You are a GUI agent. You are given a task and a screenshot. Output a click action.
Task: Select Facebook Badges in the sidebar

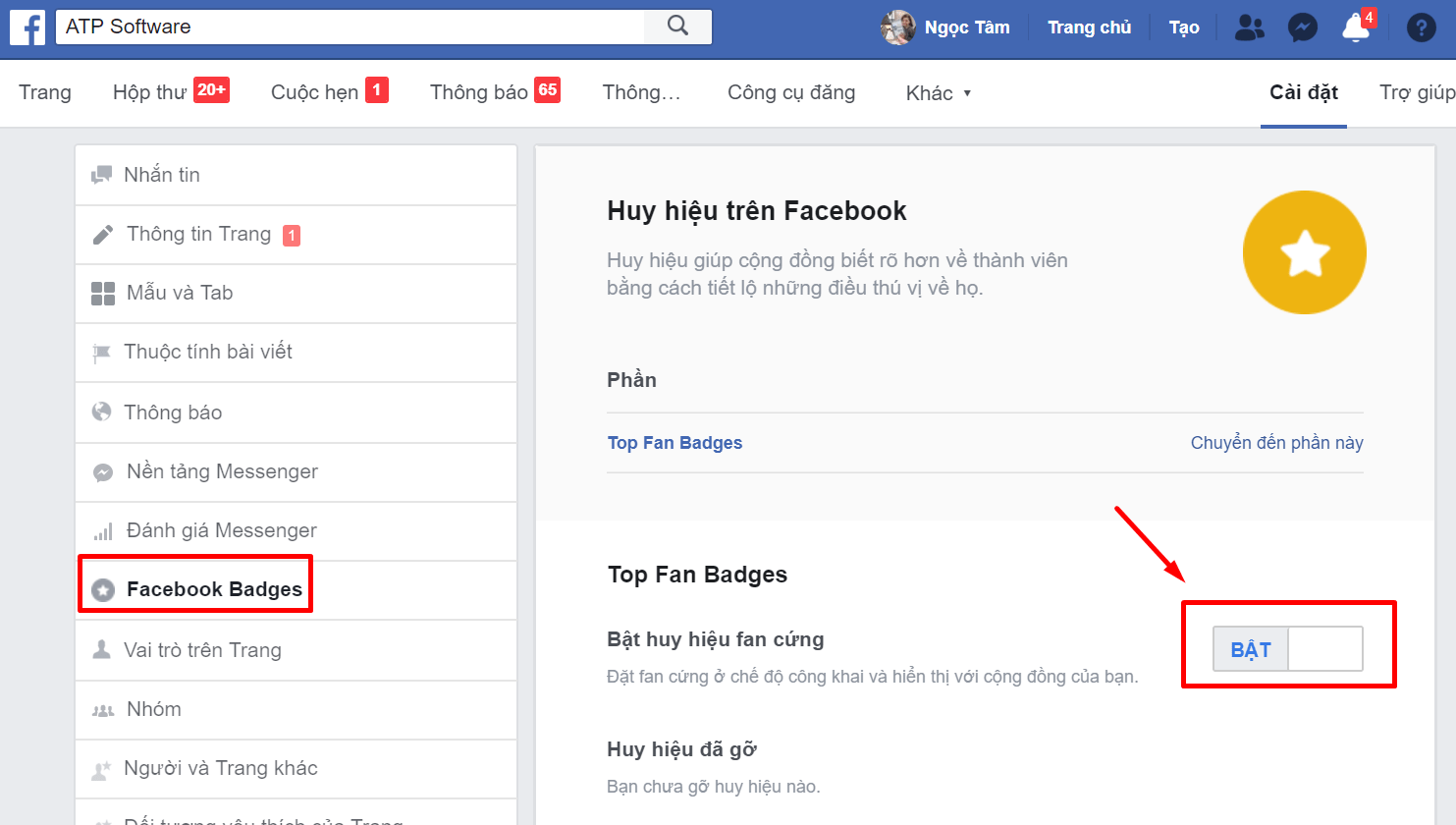(x=213, y=589)
